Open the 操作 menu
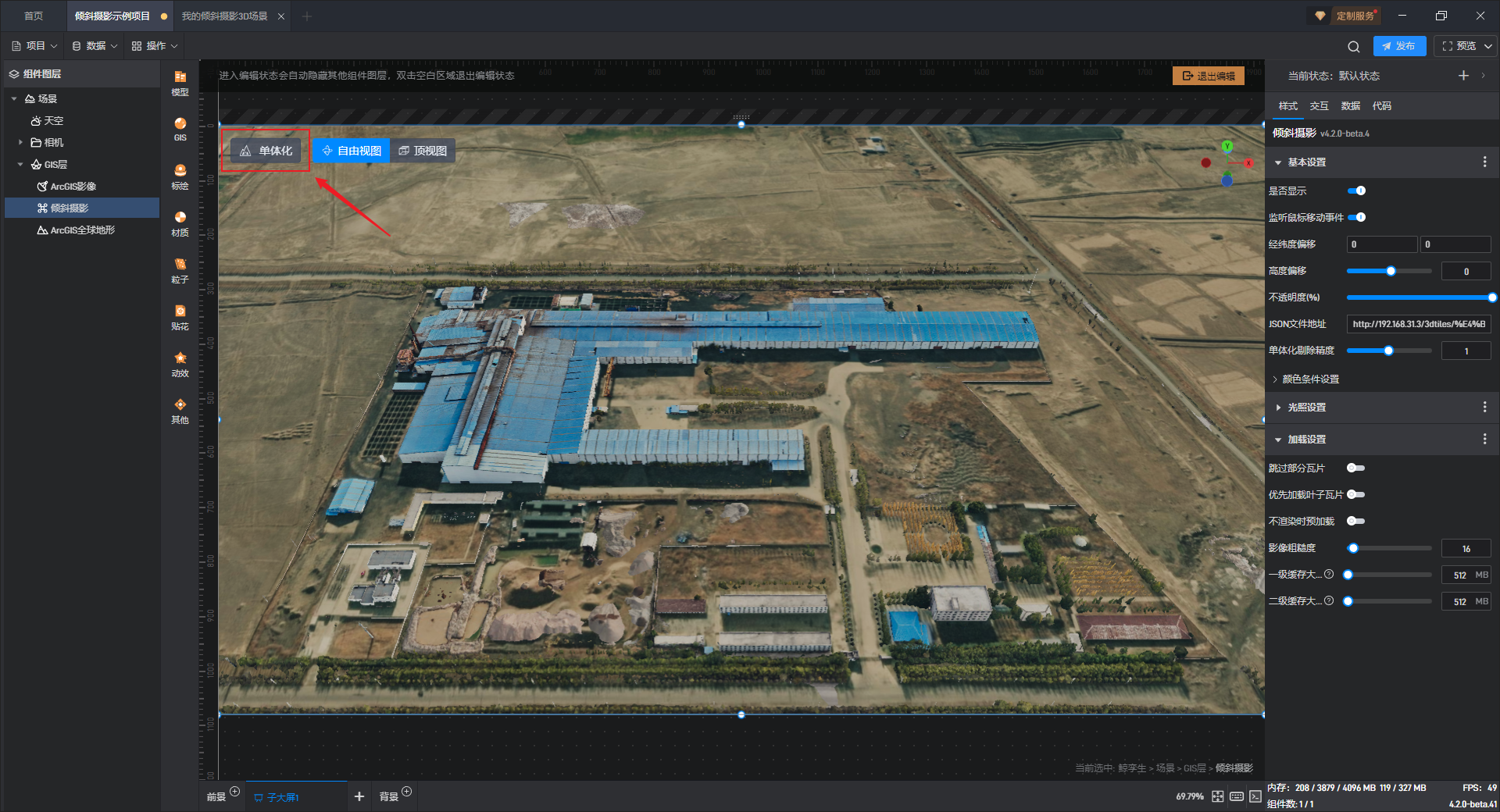The image size is (1500, 812). [x=155, y=46]
